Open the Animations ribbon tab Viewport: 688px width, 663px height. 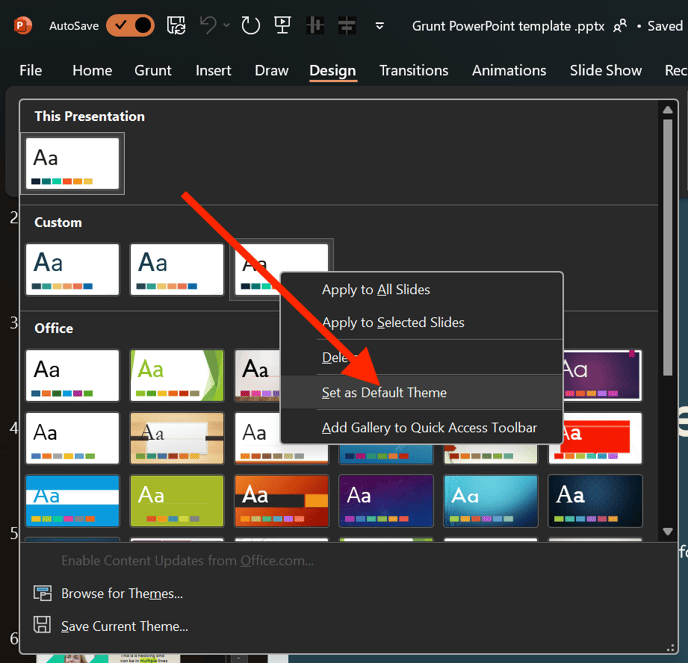pos(509,70)
